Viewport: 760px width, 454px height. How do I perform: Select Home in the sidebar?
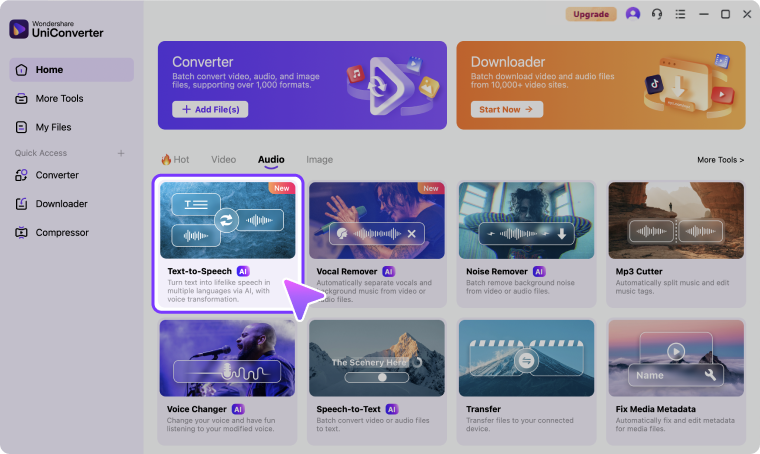[x=71, y=70]
